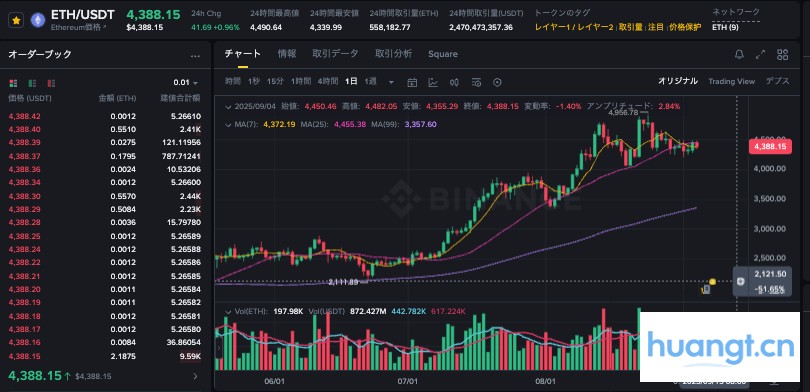Click the 注目 token tag
The height and width of the screenshot is (392, 810).
[656, 27]
